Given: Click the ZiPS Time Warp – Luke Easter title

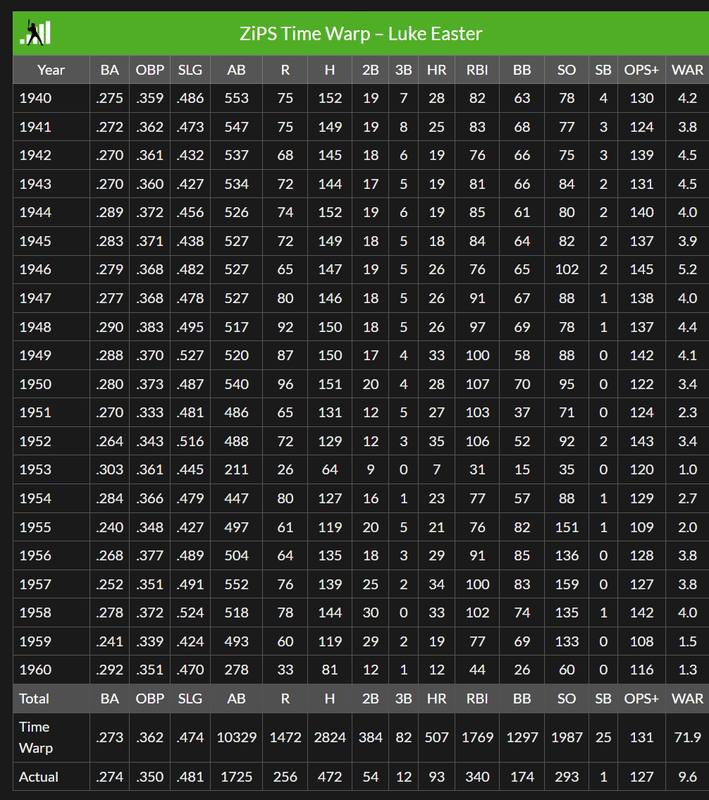Looking at the screenshot, I should coord(361,34).
